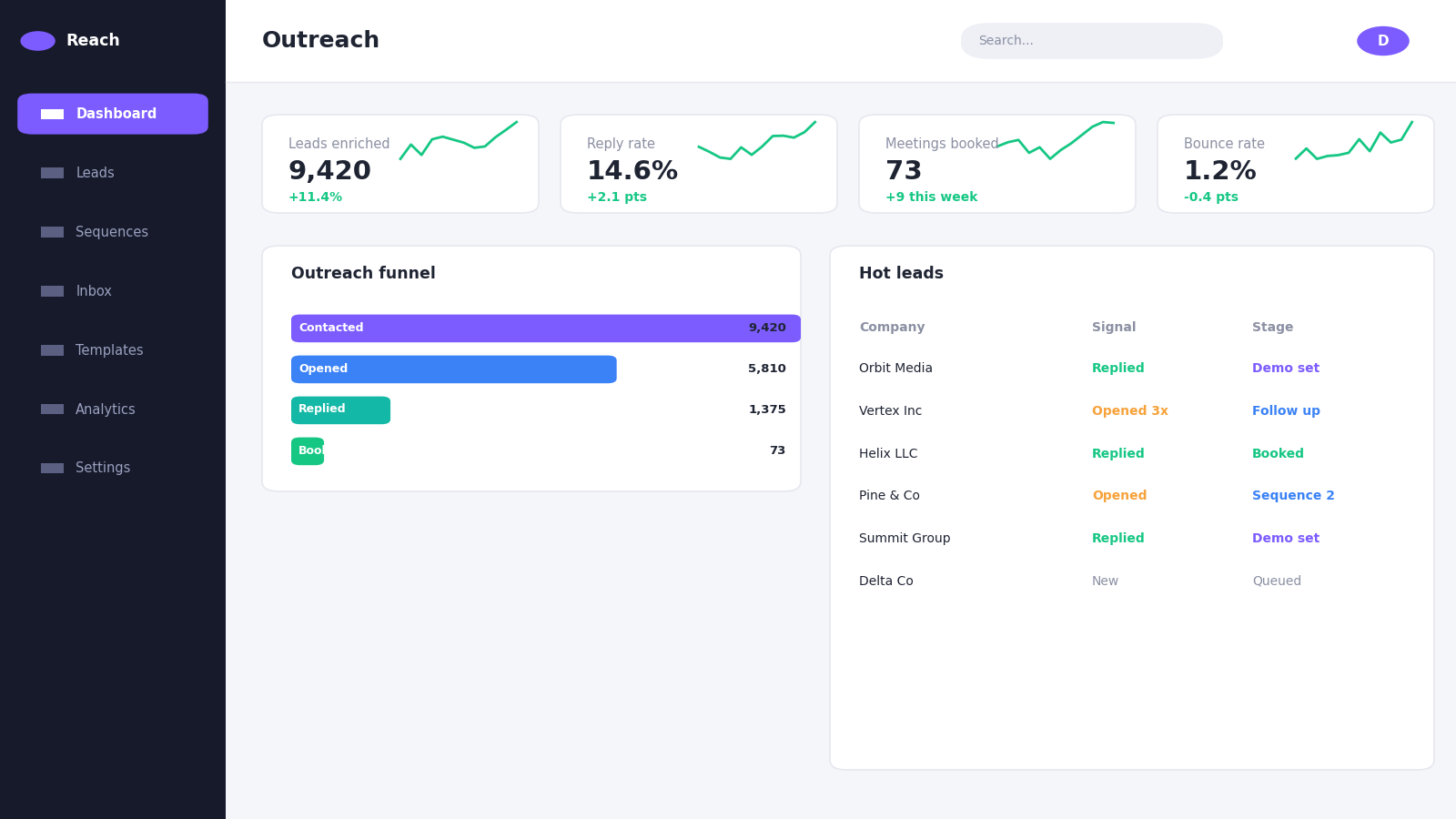Sort by the Stage column header
Screen dimensions: 1456x819
pos(1272,327)
